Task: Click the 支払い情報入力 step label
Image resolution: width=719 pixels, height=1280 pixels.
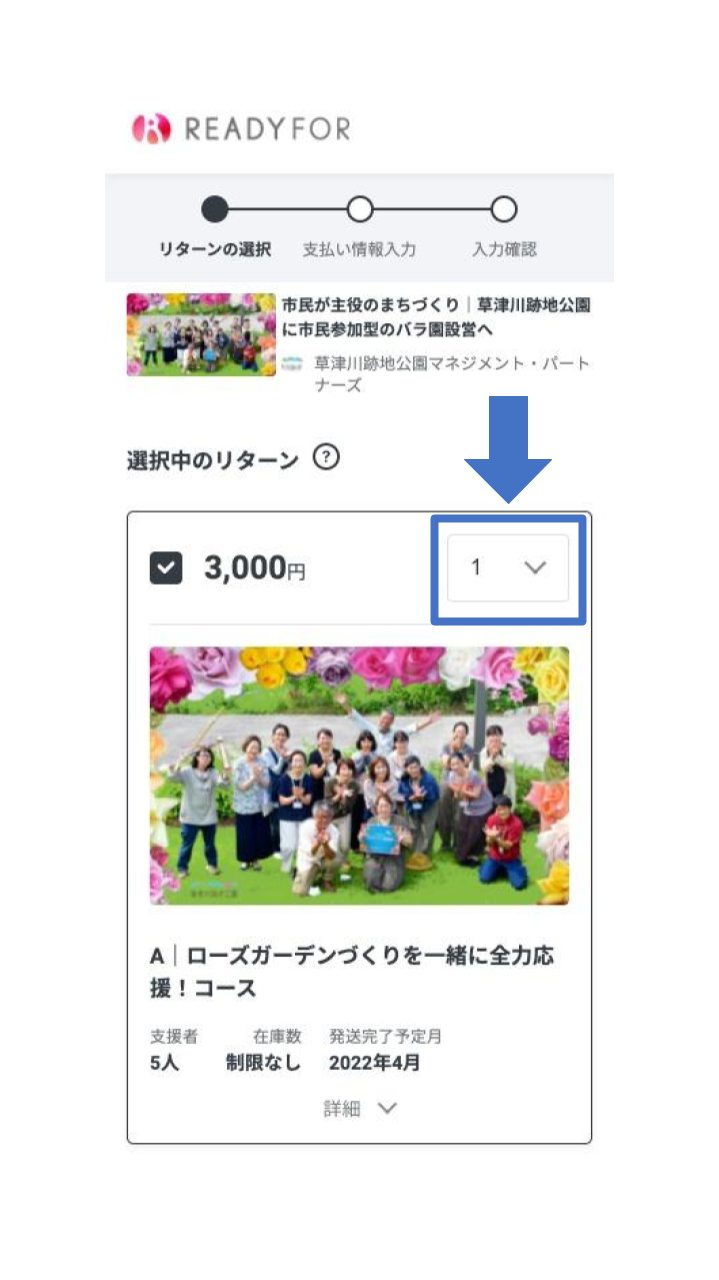Action: click(359, 250)
